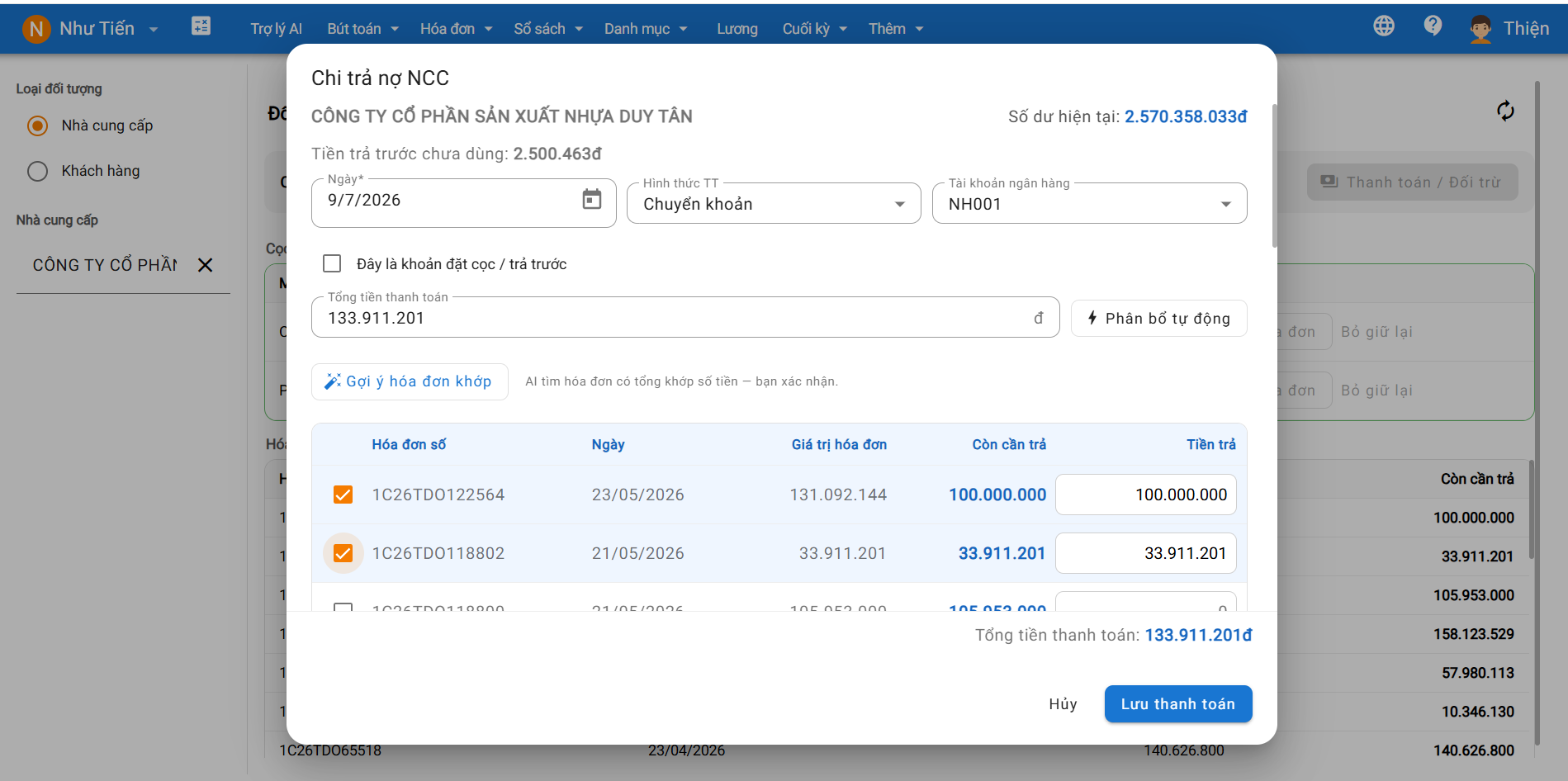This screenshot has height=781, width=1568.
Task: Open the Hóa đơn menu
Action: [x=456, y=29]
